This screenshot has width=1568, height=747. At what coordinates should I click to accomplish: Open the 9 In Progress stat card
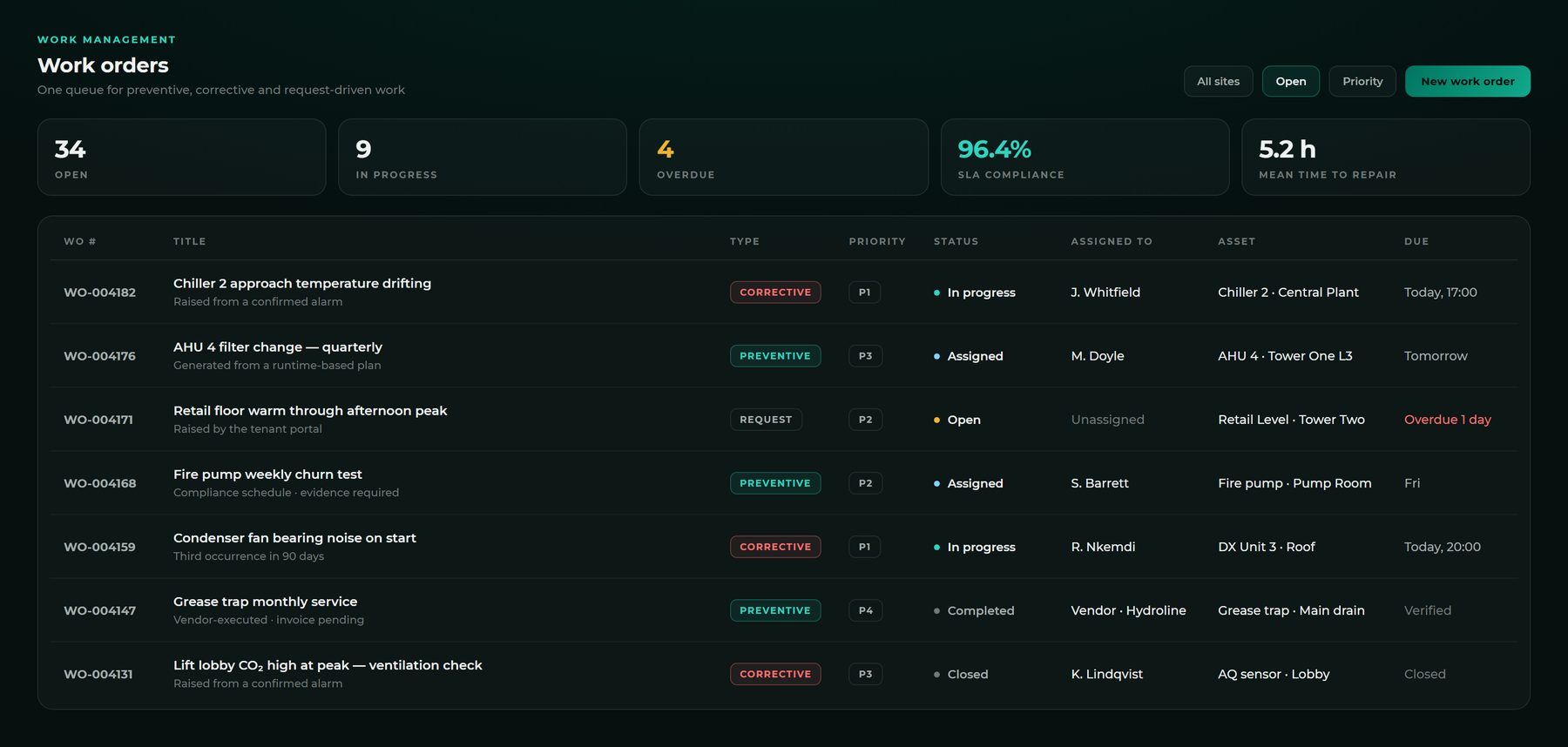coord(483,157)
